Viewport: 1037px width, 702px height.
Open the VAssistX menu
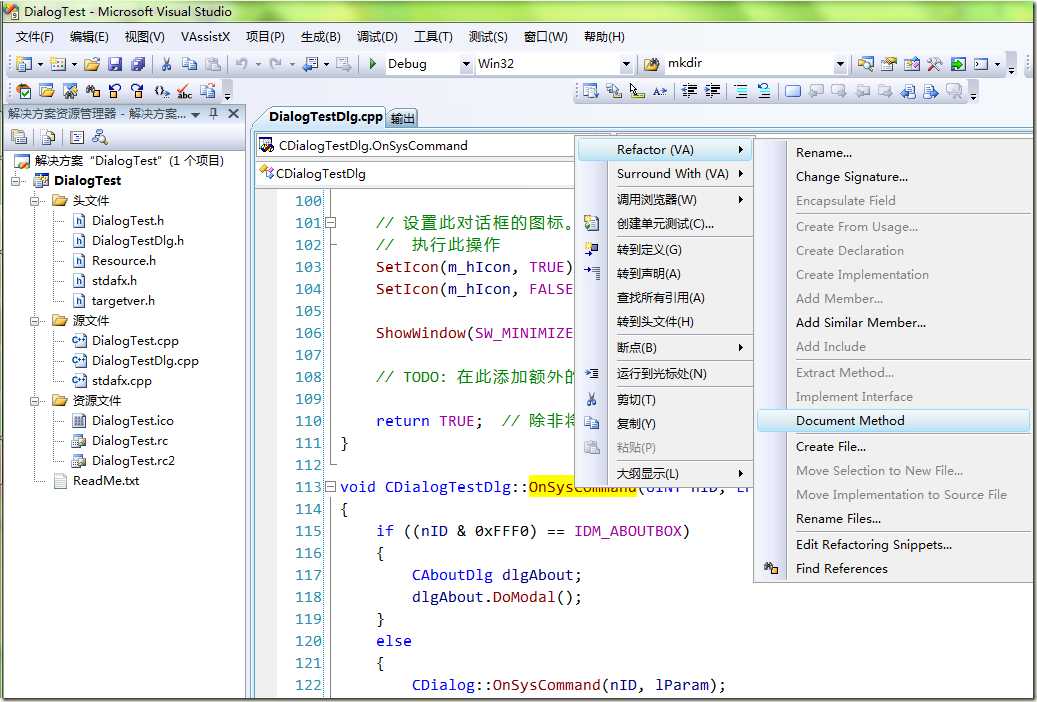click(x=205, y=37)
